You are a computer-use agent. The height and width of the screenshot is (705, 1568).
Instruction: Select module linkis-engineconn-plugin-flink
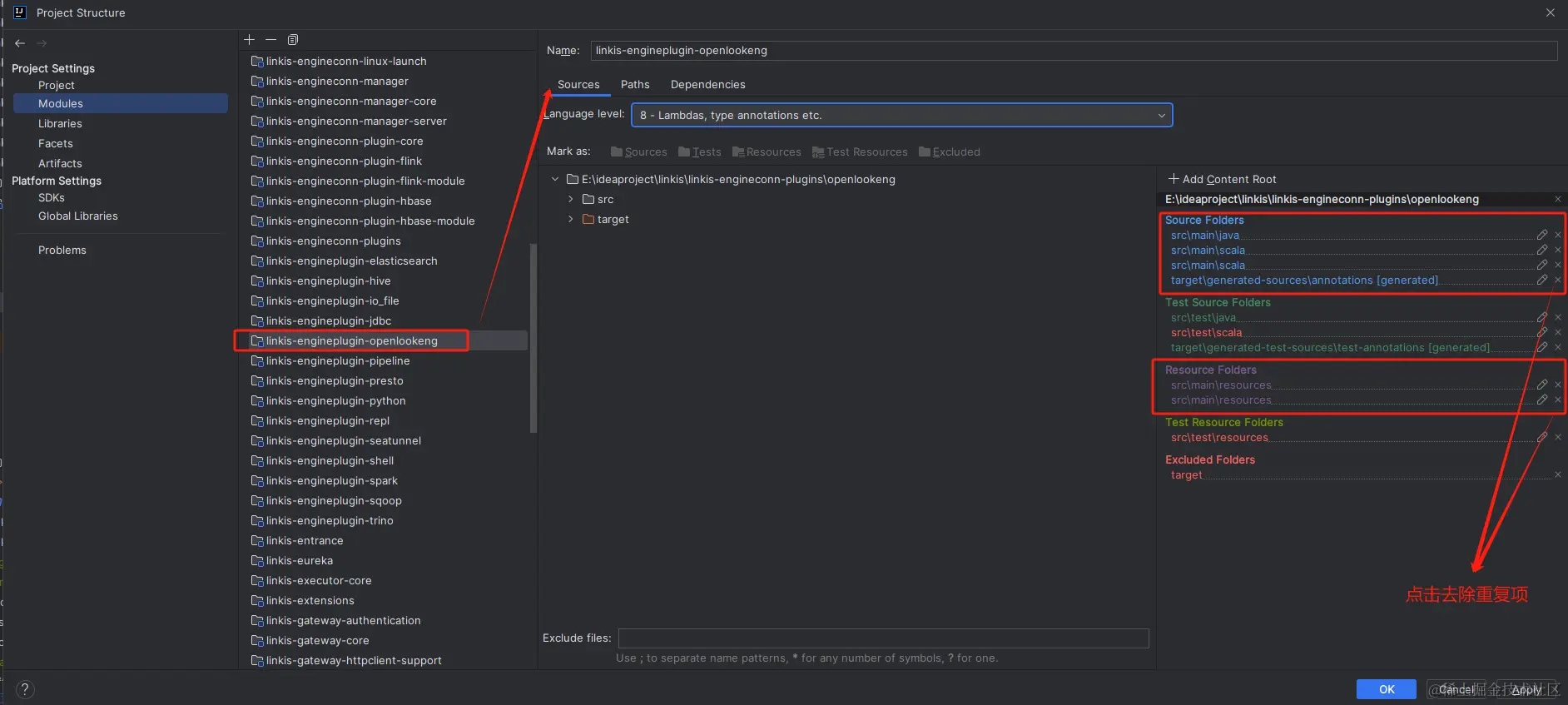point(344,161)
